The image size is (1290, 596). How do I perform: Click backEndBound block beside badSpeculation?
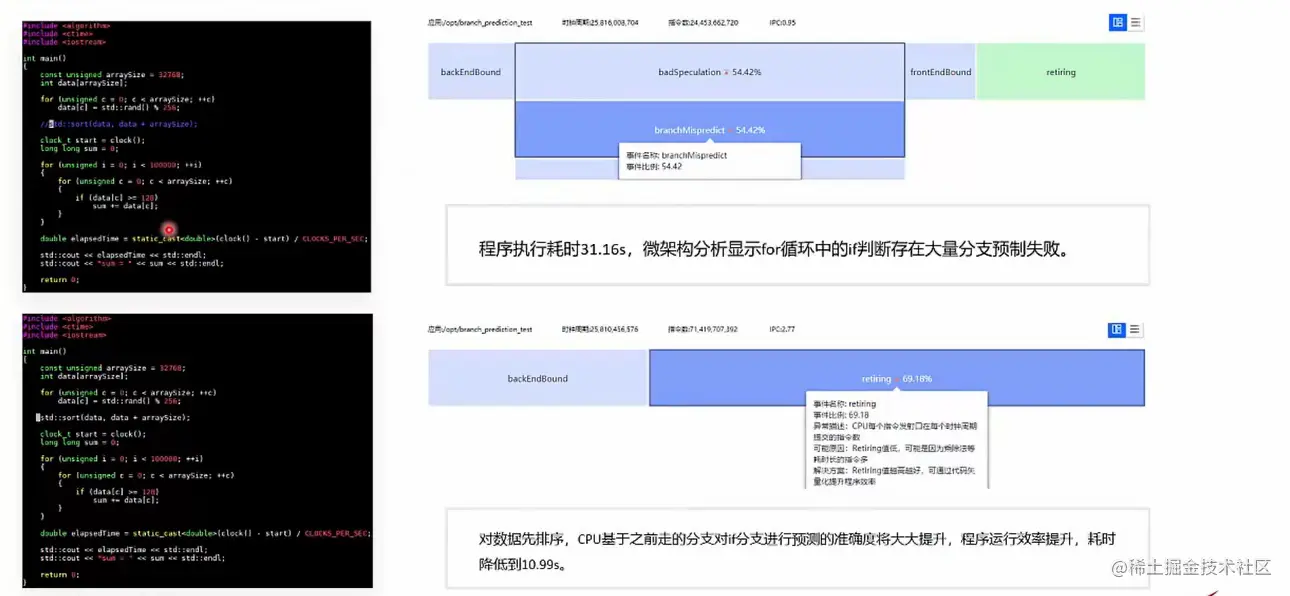(471, 72)
